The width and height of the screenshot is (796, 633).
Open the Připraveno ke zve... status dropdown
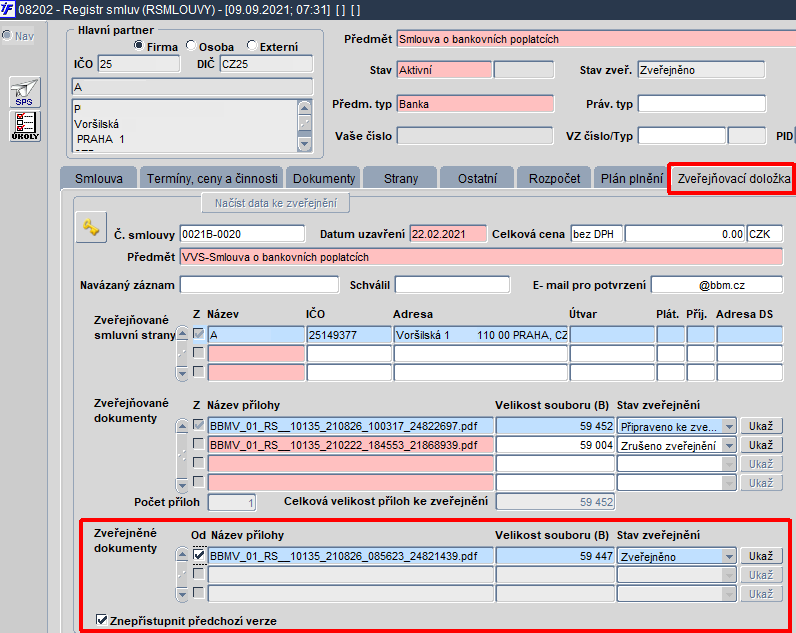coord(729,426)
